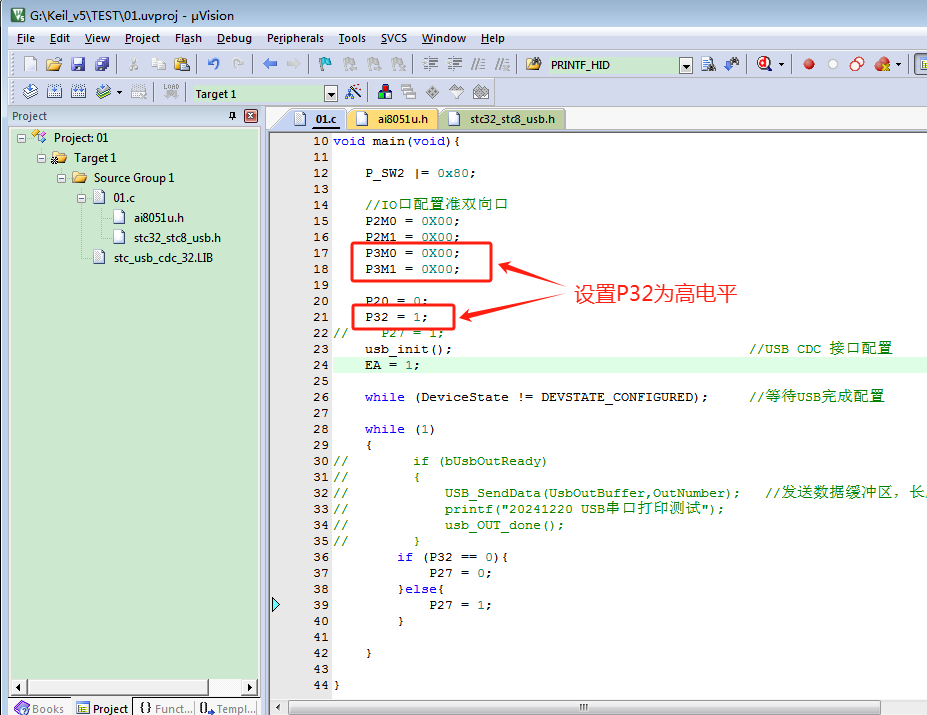This screenshot has width=927, height=715.
Task: Close the Project panel
Action: pos(251,116)
